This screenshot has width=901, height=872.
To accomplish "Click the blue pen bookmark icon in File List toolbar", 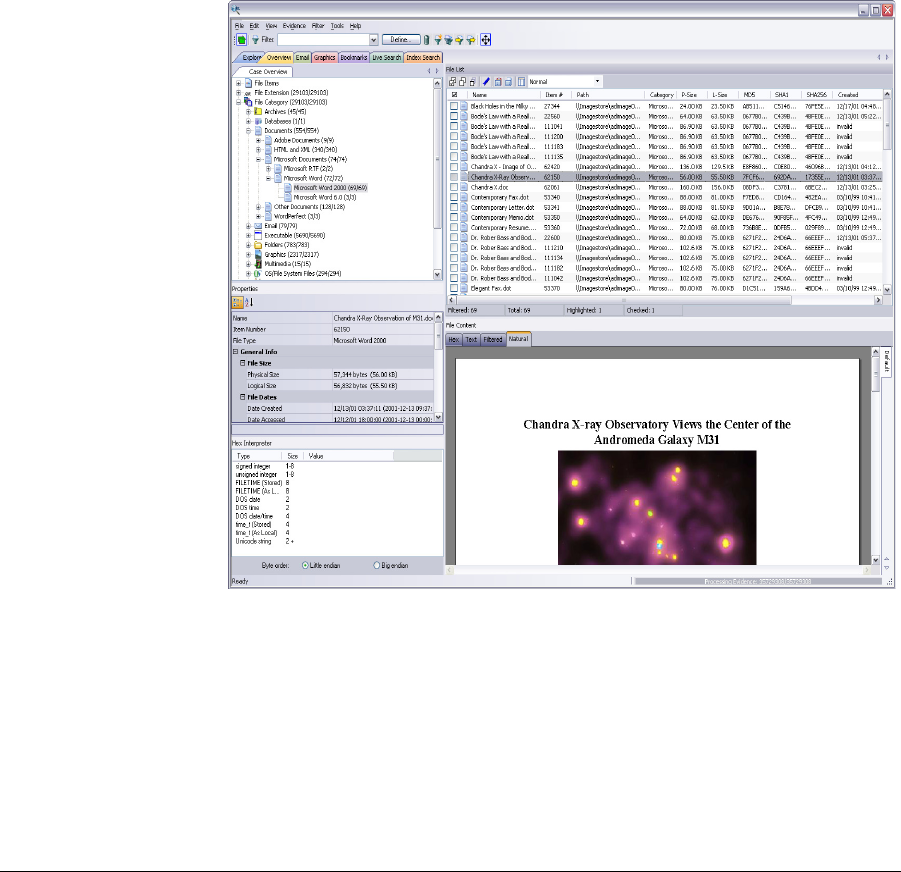I will pos(486,82).
